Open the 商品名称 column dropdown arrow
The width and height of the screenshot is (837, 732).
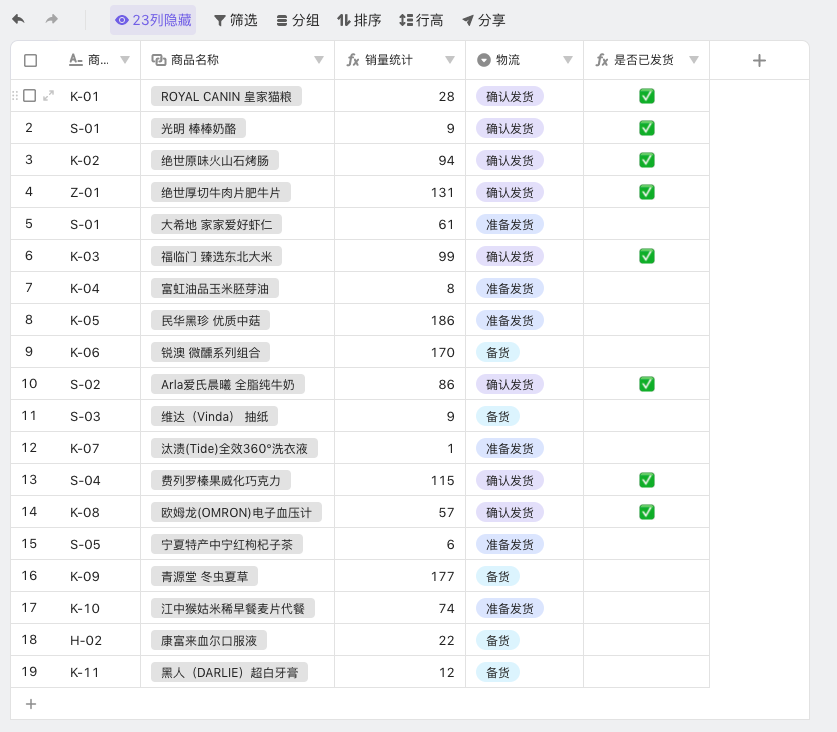(x=319, y=61)
